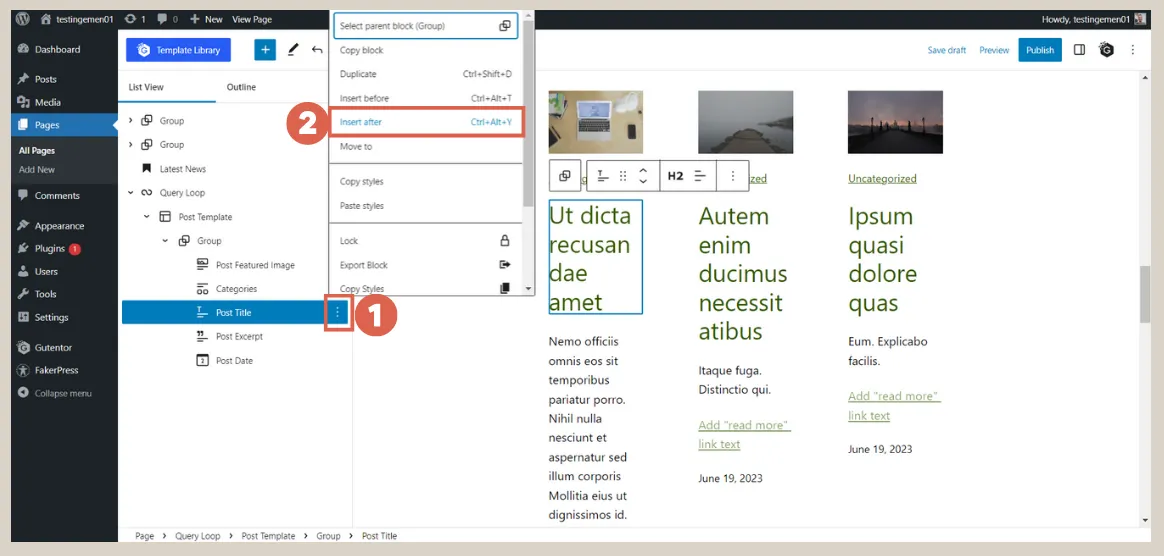Image resolution: width=1164 pixels, height=556 pixels.
Task: Collapse the Post Template tree item
Action: pos(146,217)
